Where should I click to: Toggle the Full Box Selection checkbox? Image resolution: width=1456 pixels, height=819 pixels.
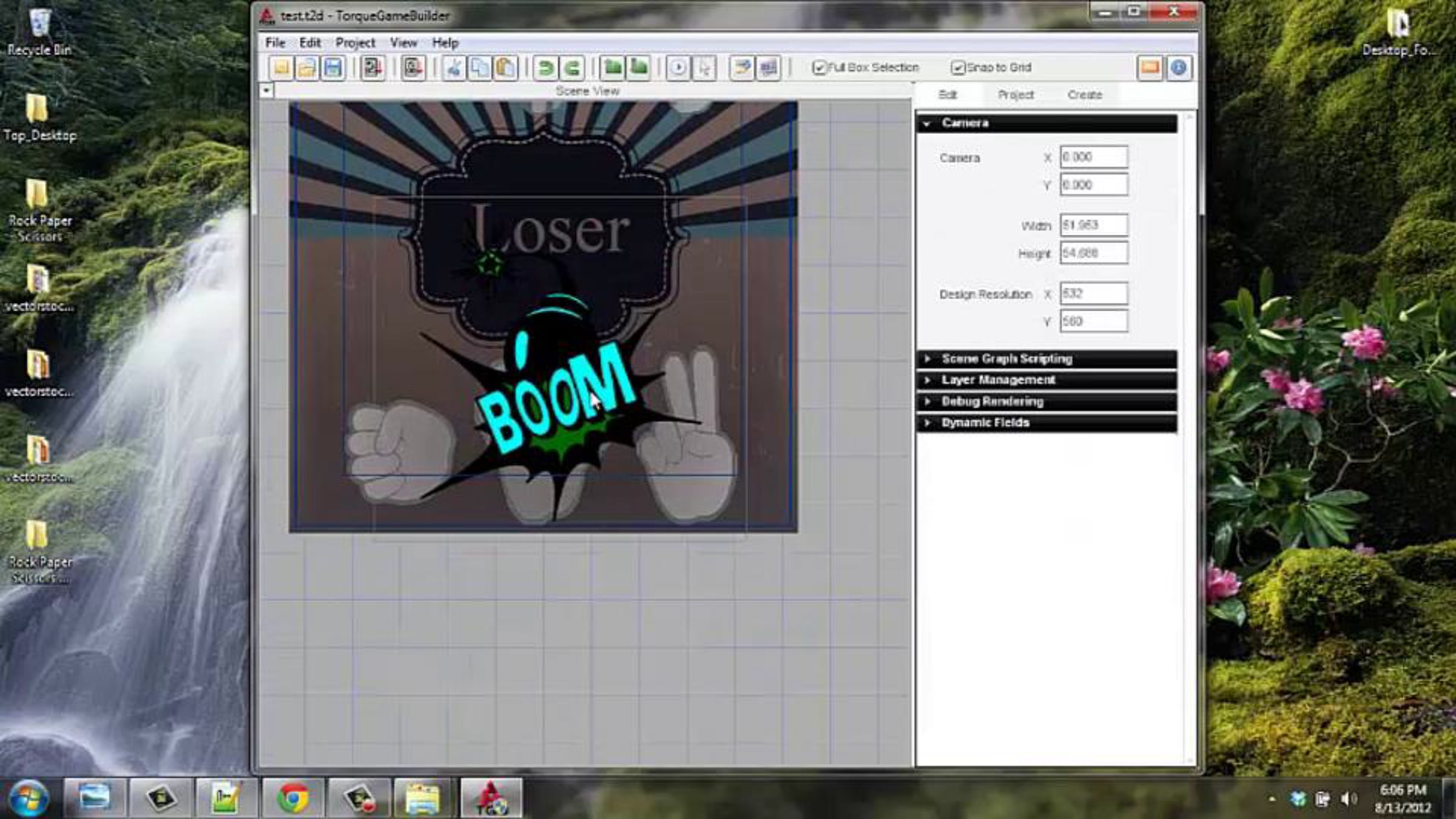819,67
